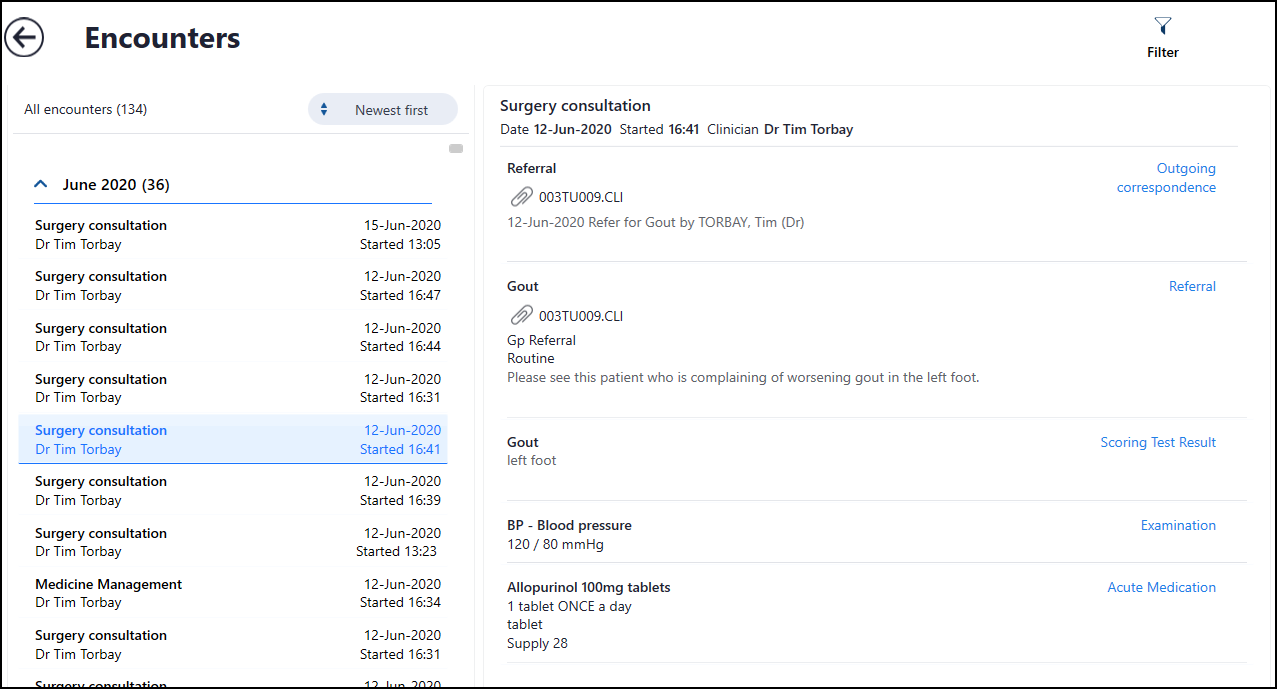Image resolution: width=1277 pixels, height=689 pixels.
Task: Click paperclip attachment icon under Gout
Action: pyautogui.click(x=520, y=316)
